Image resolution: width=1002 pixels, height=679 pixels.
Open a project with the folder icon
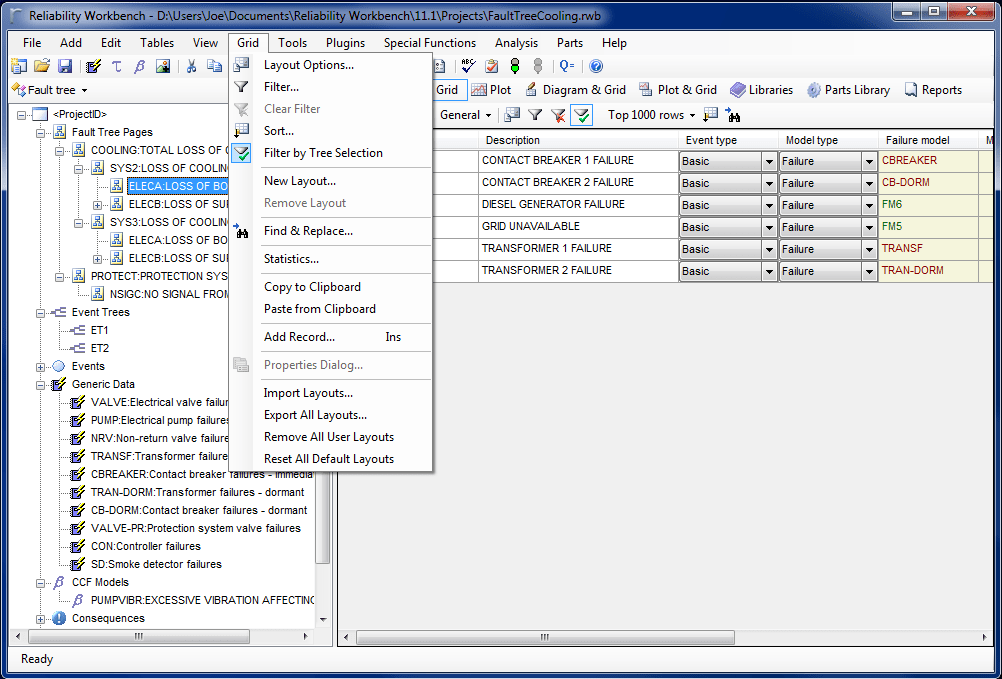(42, 66)
